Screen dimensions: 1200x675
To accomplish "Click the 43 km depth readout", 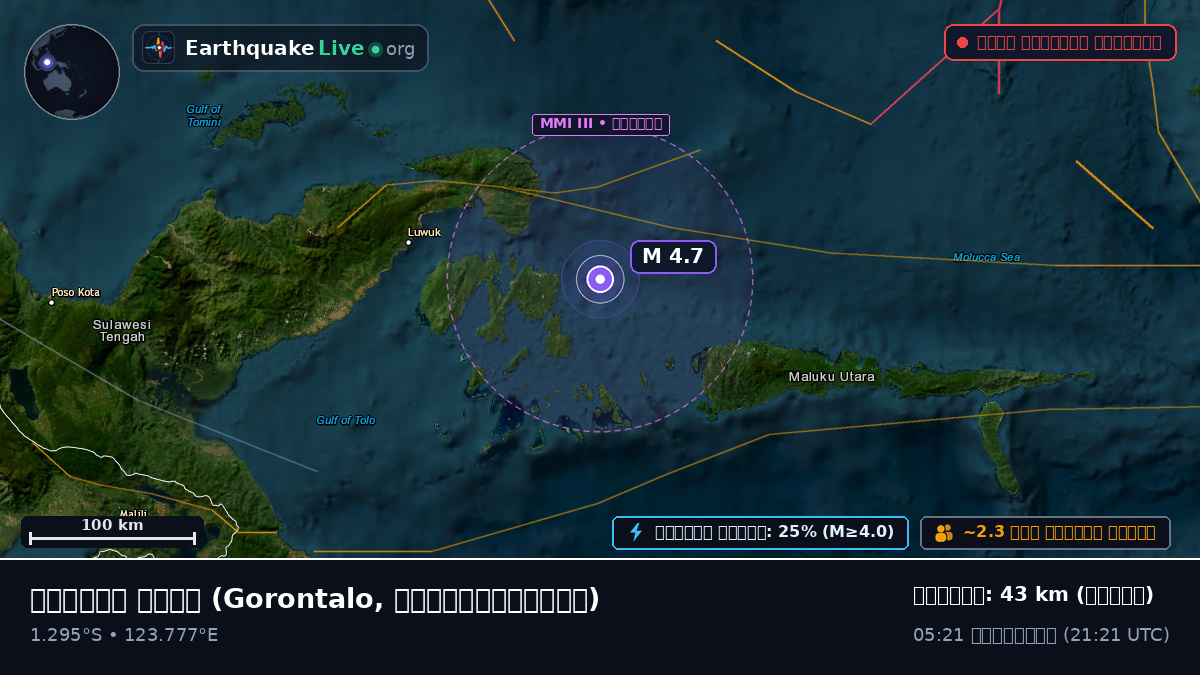I will (x=1033, y=595).
